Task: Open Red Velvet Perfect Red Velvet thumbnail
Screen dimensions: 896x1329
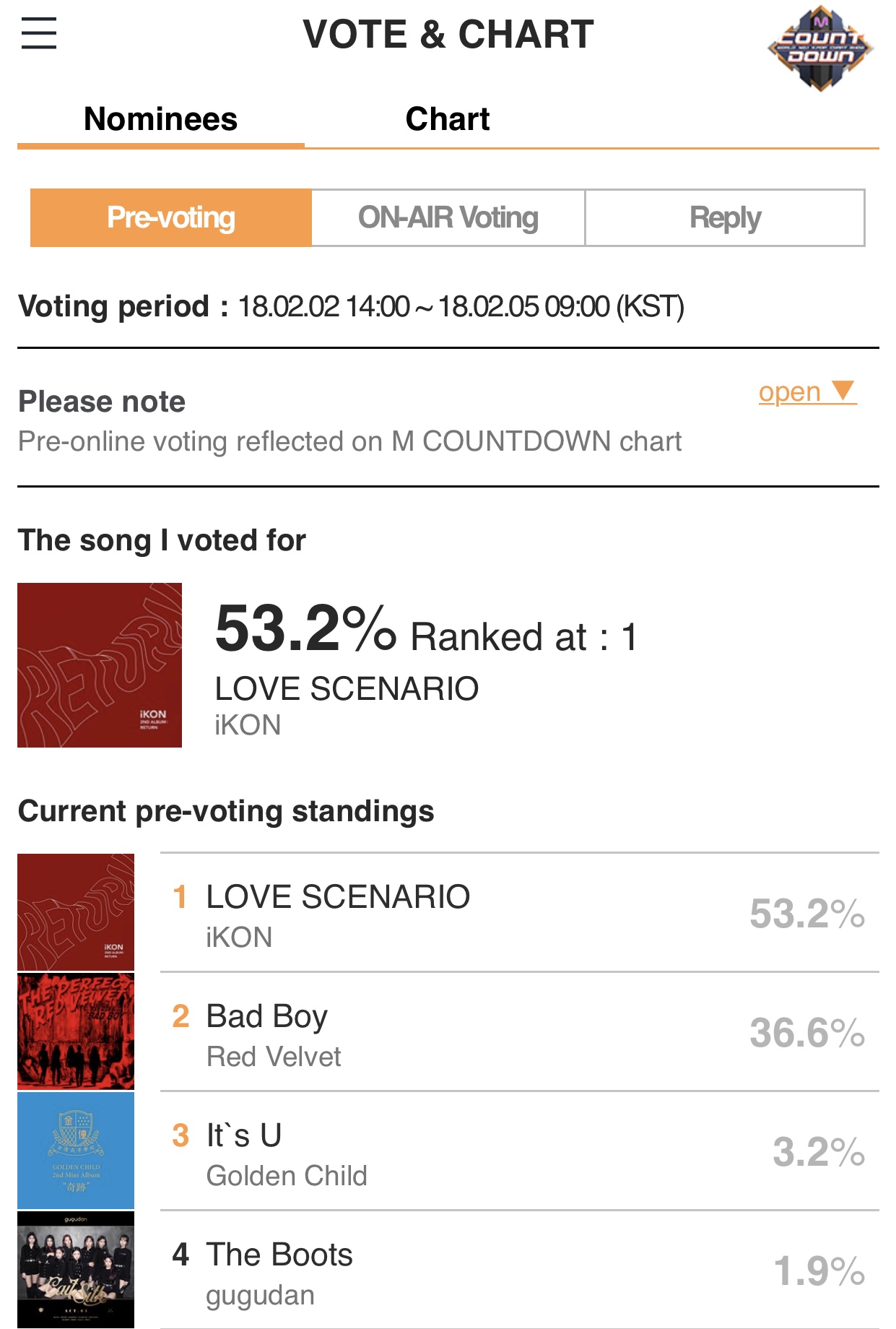Action: (x=76, y=1031)
